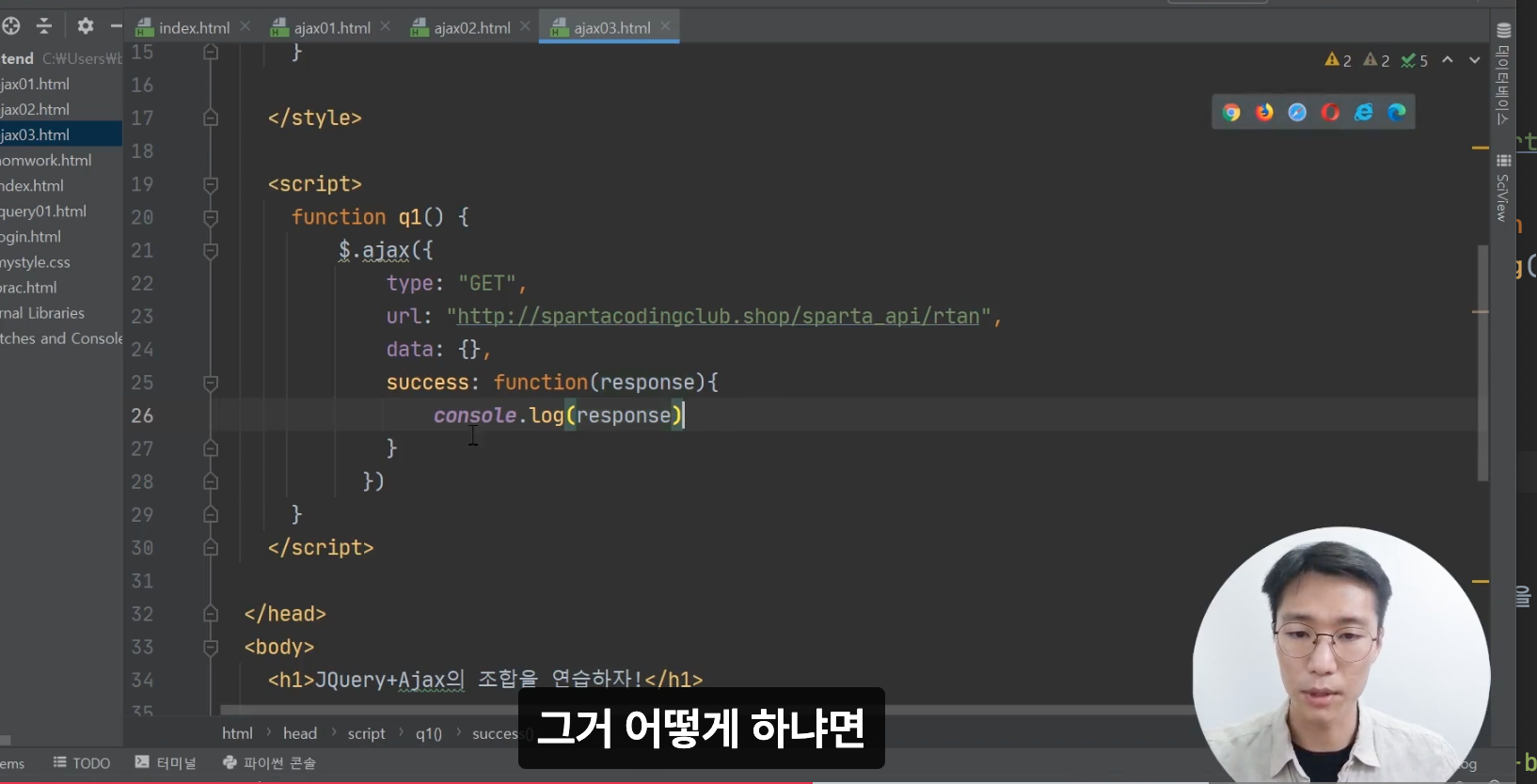Fold the success function at line 25

pyautogui.click(x=211, y=383)
